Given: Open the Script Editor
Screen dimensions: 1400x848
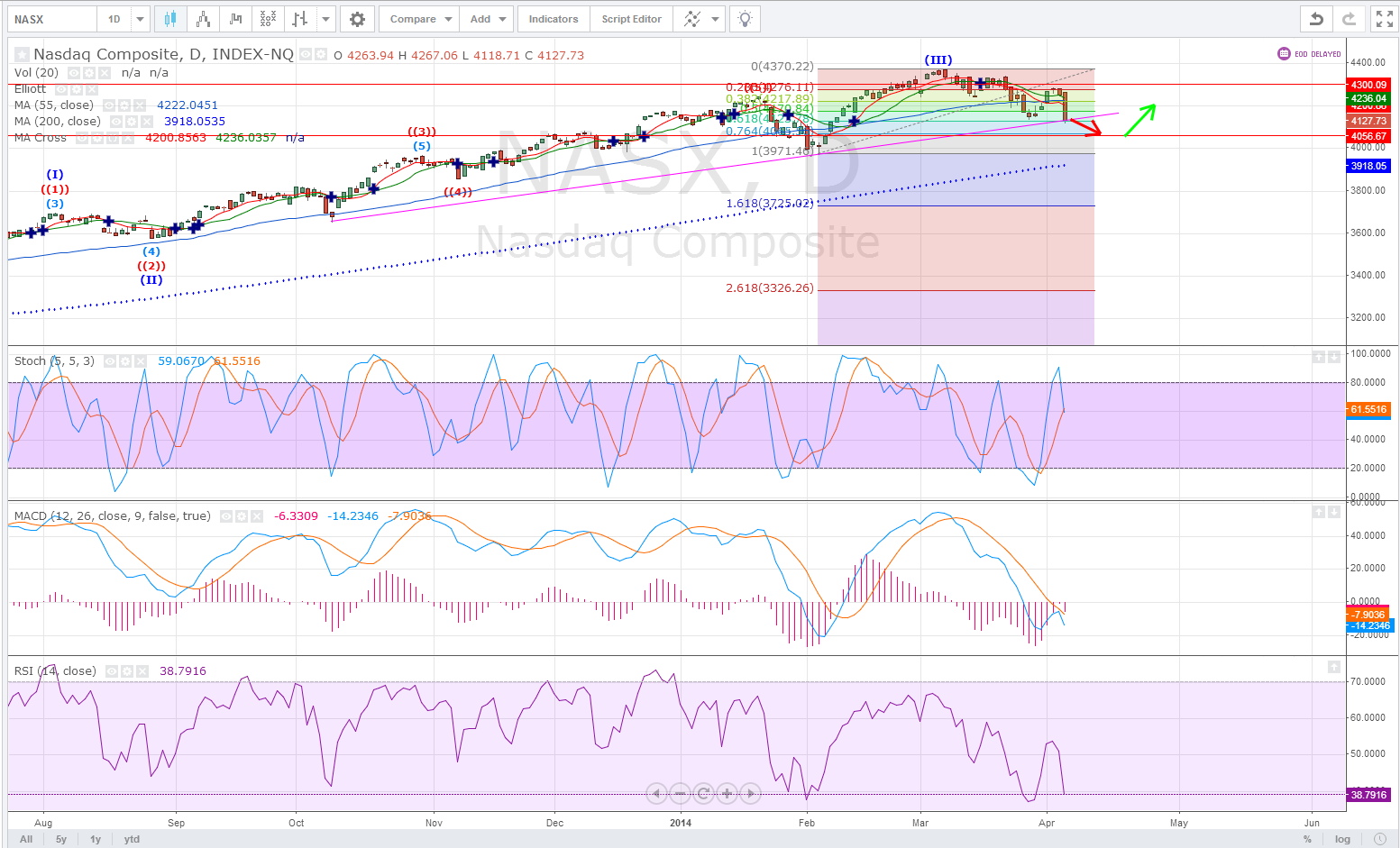Looking at the screenshot, I should pos(631,19).
